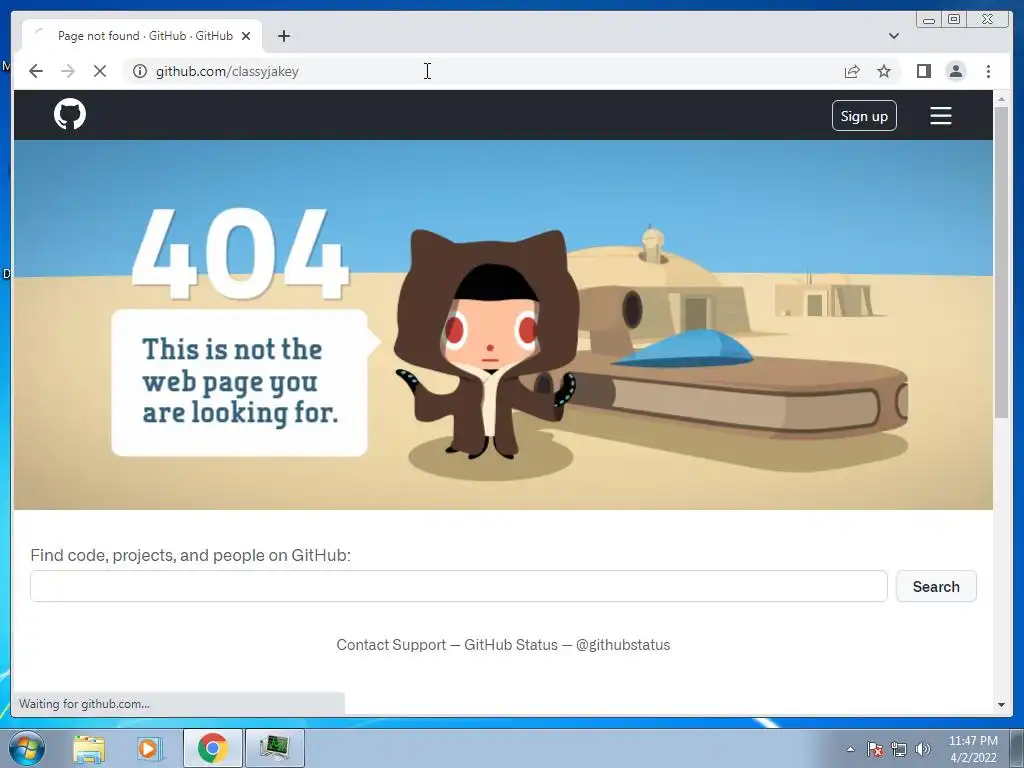Click the Octocat Jedi illustration
The image size is (1024, 768).
[x=487, y=344]
